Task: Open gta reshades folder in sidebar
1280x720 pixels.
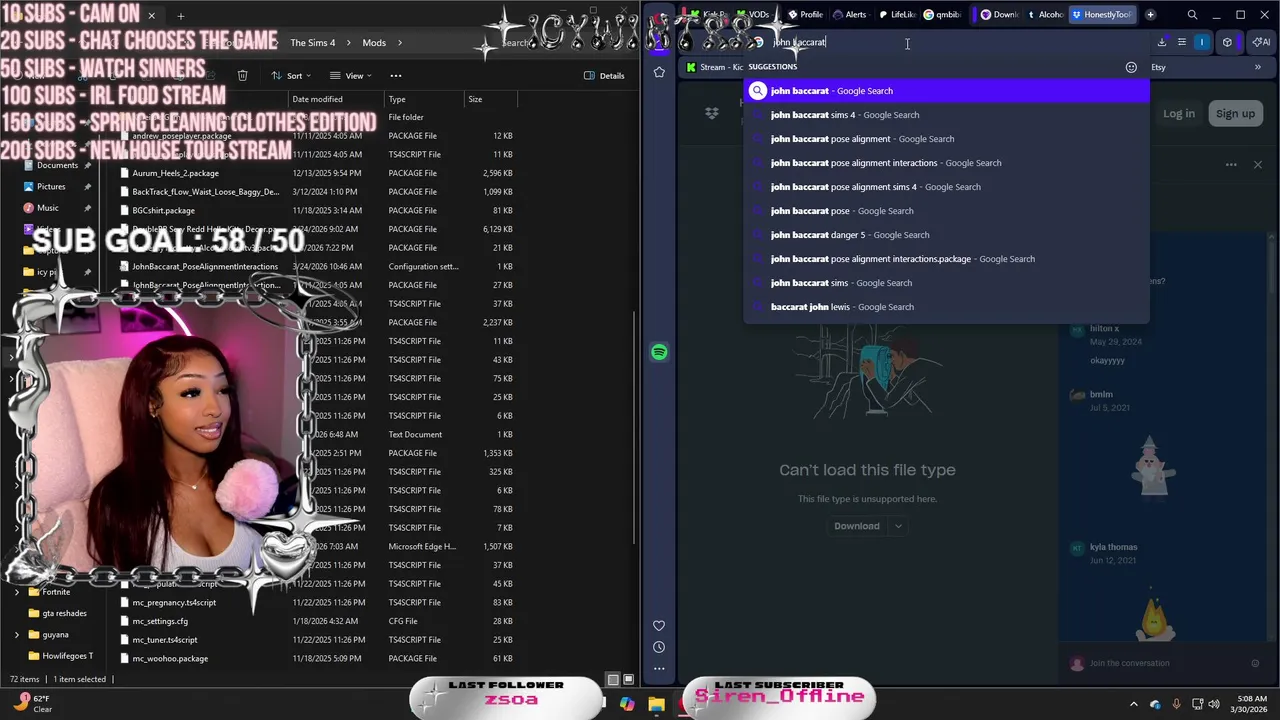Action: pos(64,613)
